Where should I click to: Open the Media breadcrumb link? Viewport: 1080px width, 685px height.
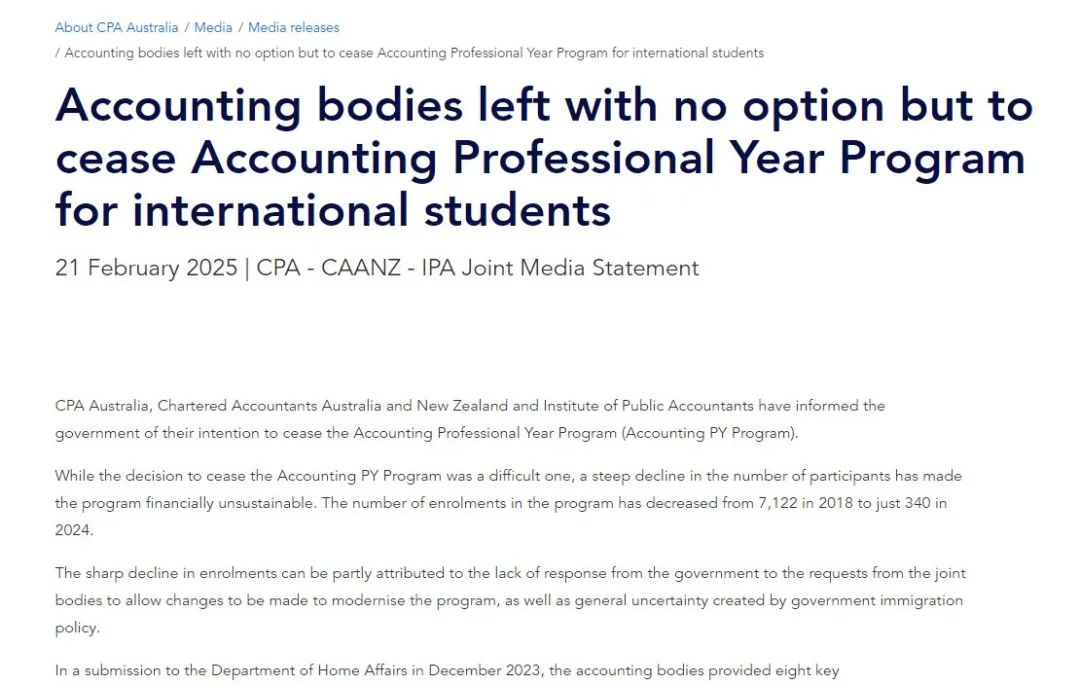pyautogui.click(x=213, y=27)
